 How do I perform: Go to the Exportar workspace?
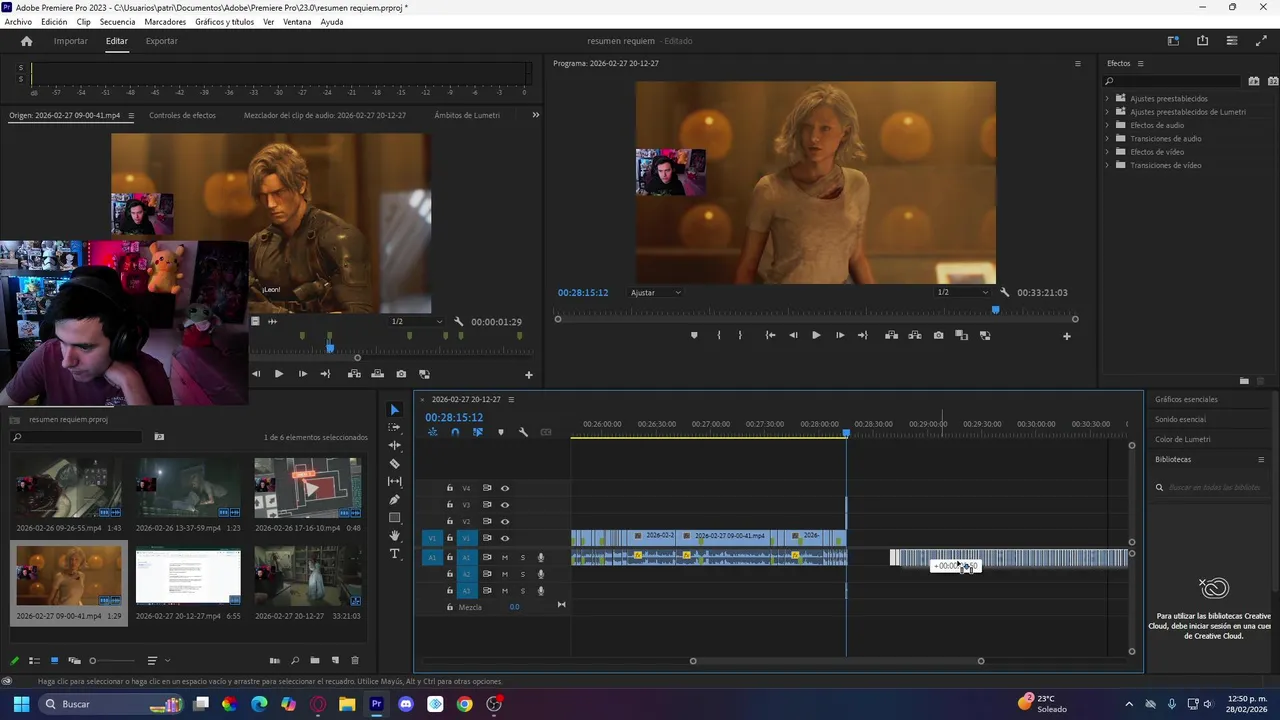pyautogui.click(x=161, y=41)
